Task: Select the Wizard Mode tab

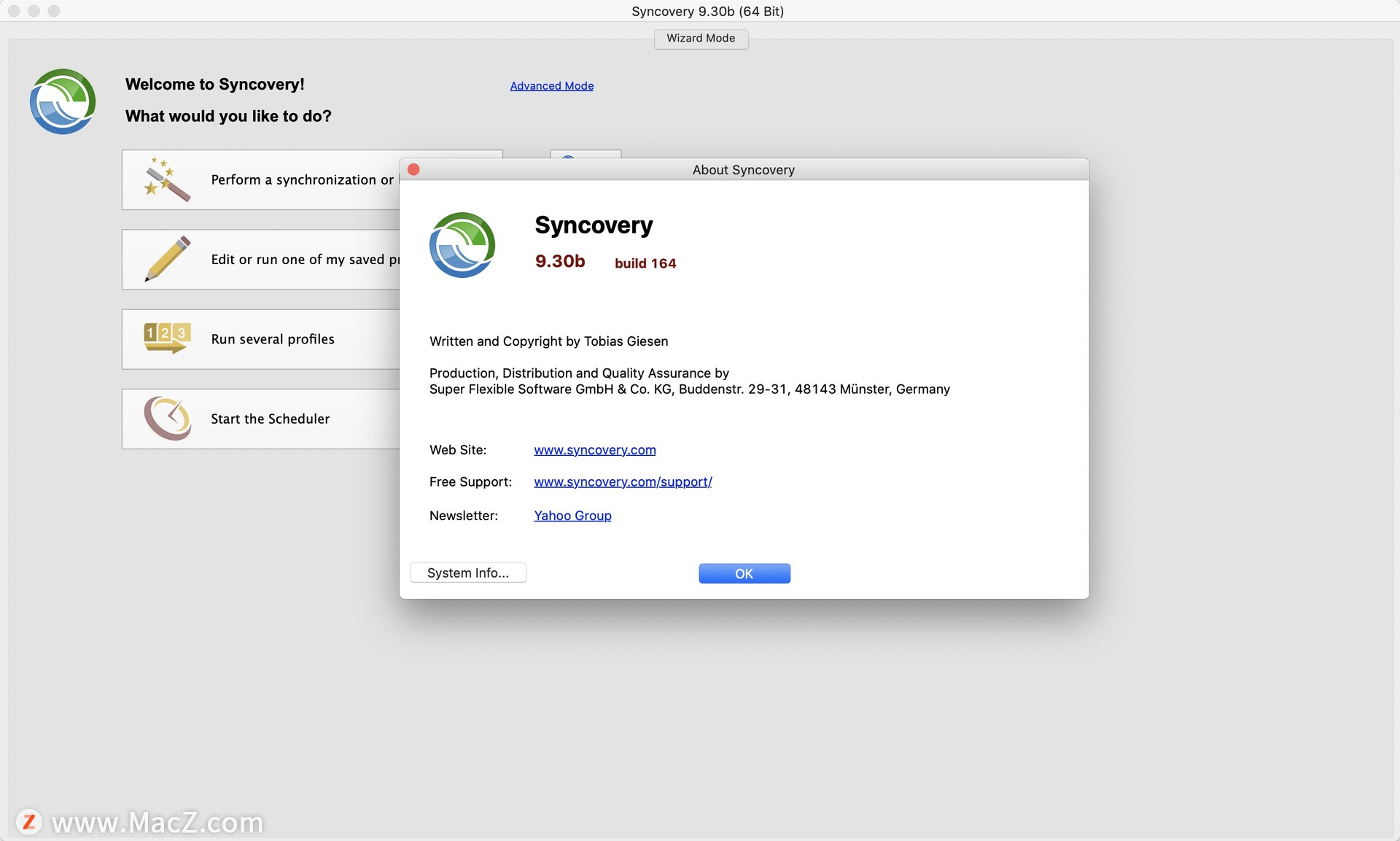Action: coord(701,38)
